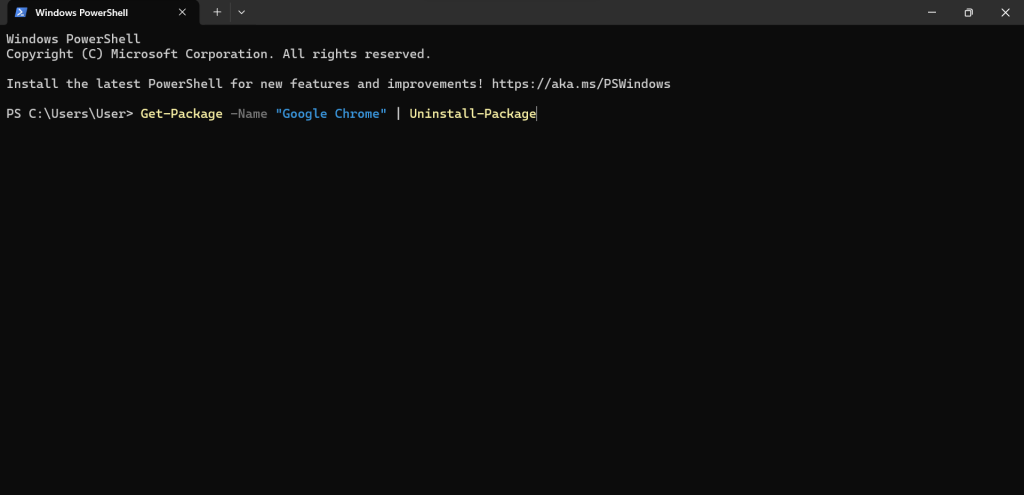
Task: Open the https://aka.ms/PSWindows link
Action: [x=581, y=84]
